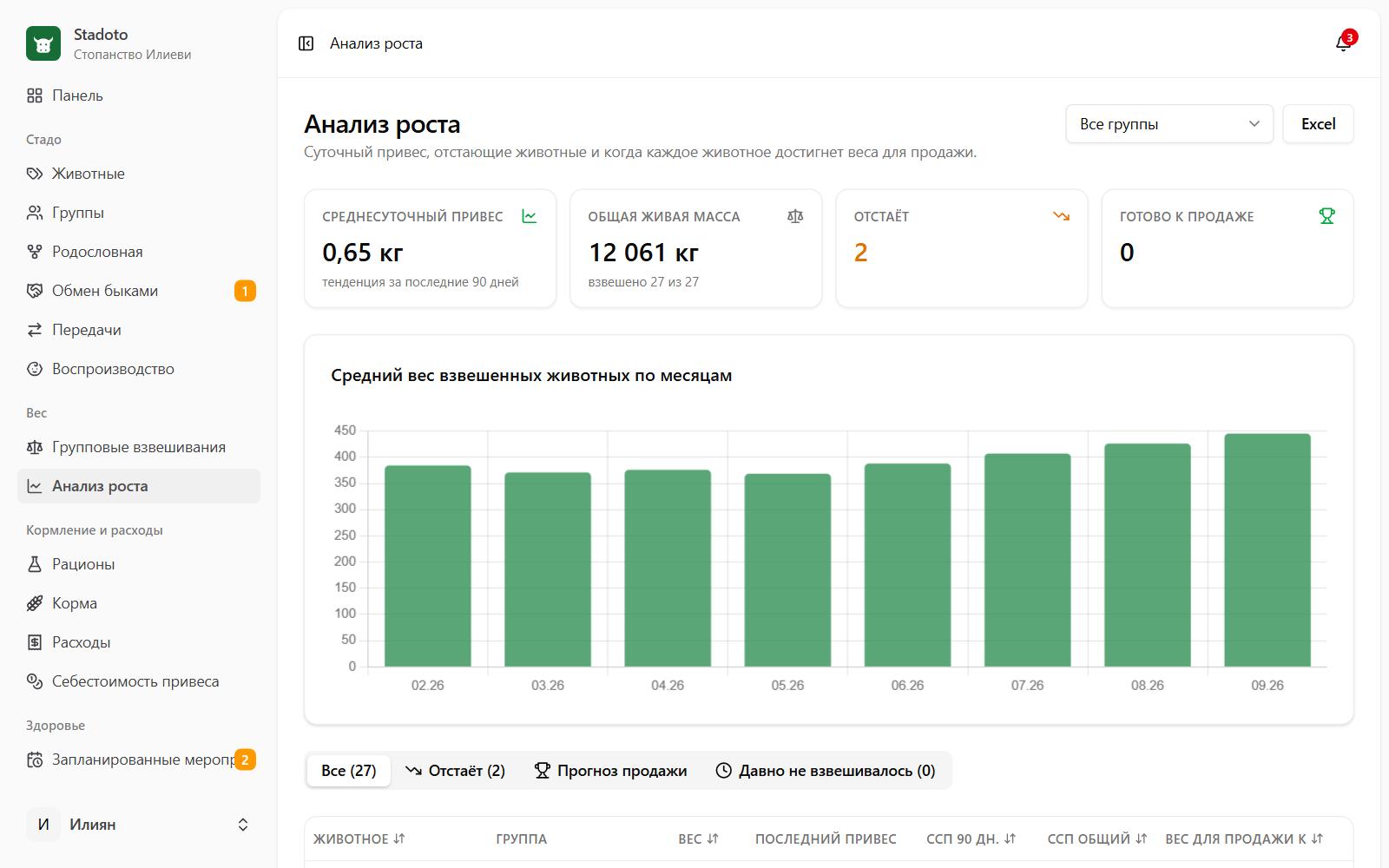Switch to Давно не взвешивалось (0) tab
Viewport: 1389px width, 868px height.
point(825,771)
